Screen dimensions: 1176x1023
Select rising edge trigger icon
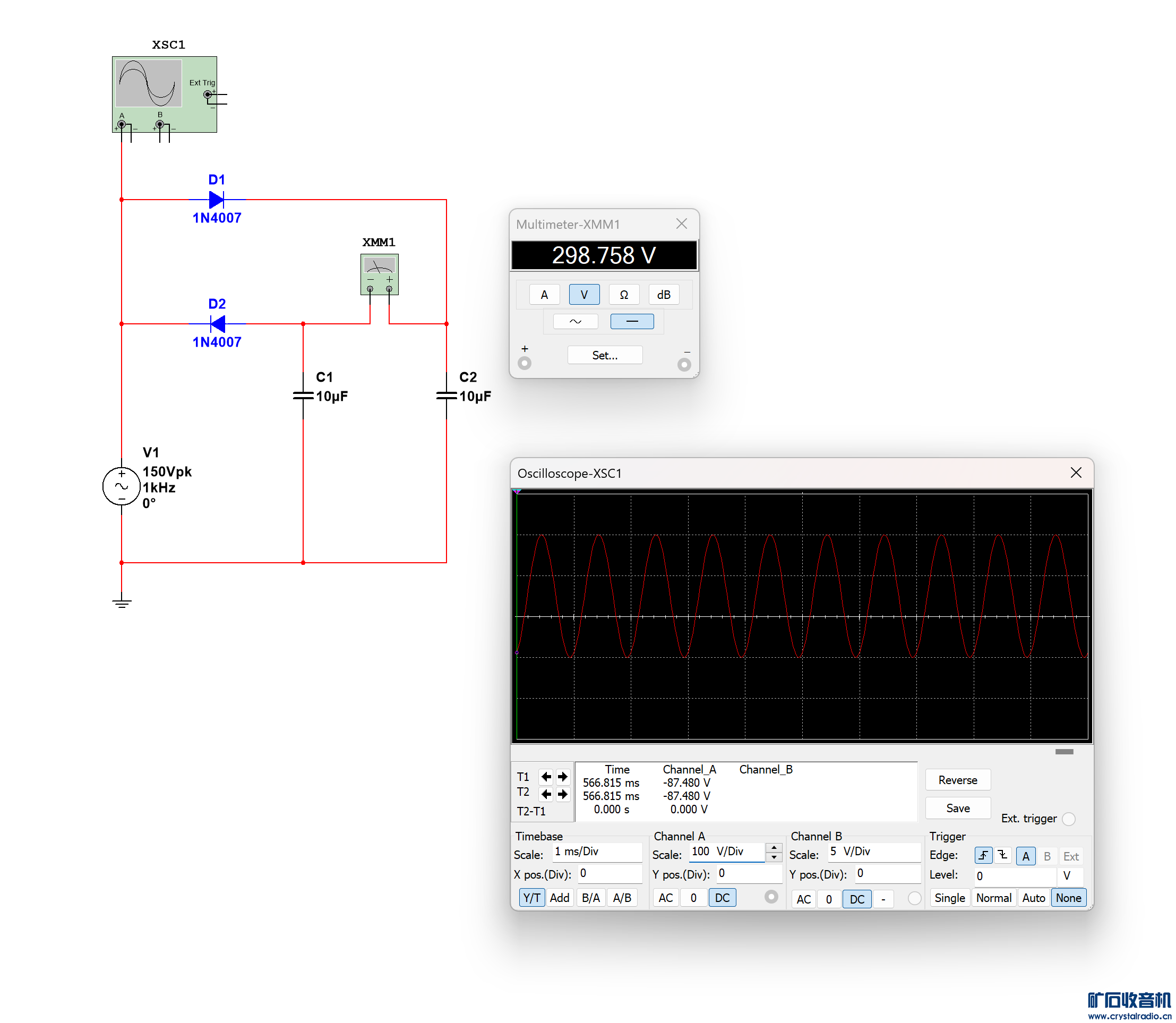(x=983, y=855)
